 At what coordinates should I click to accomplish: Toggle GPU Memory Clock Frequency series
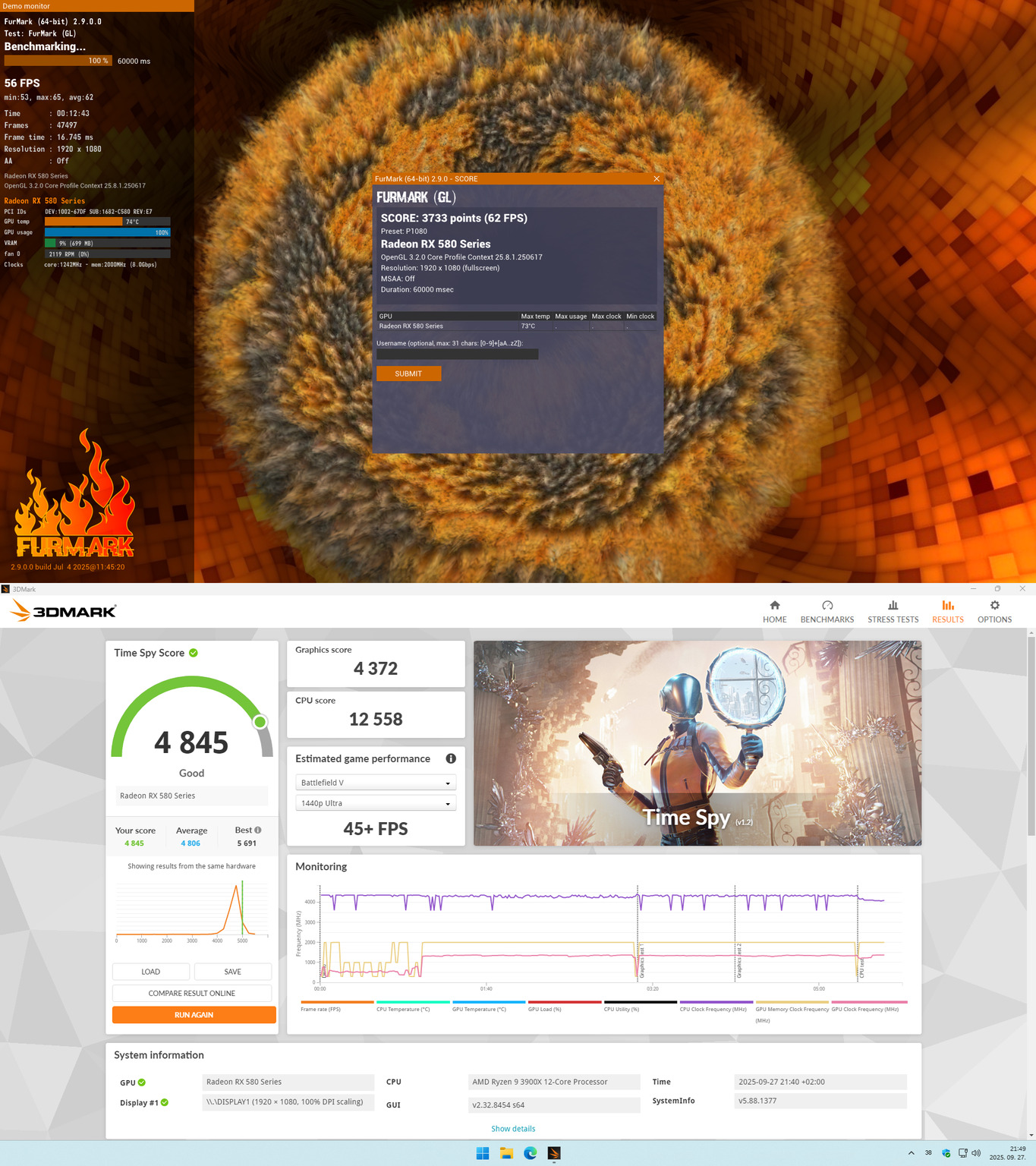tap(792, 1011)
